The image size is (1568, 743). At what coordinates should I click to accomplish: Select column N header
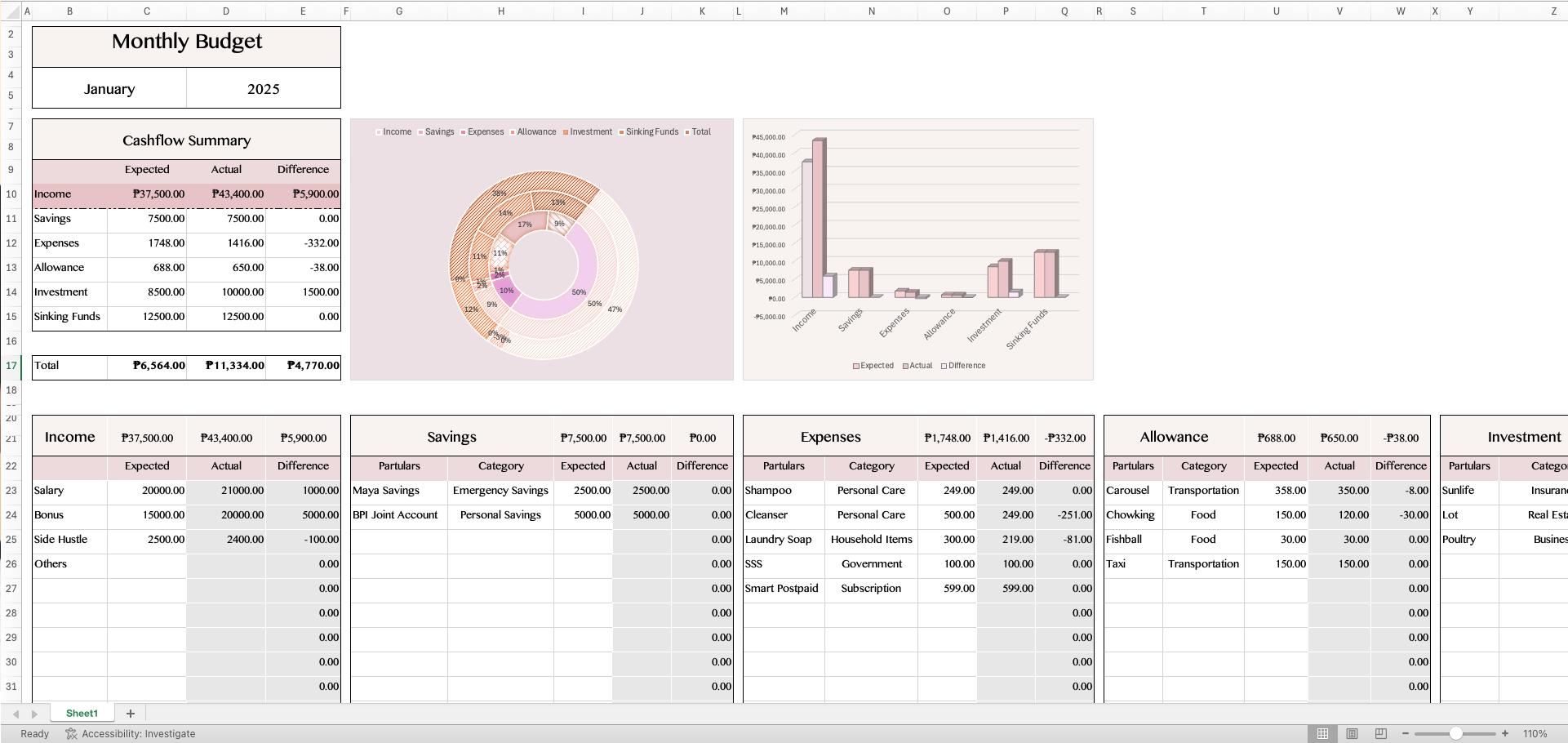coord(872,11)
